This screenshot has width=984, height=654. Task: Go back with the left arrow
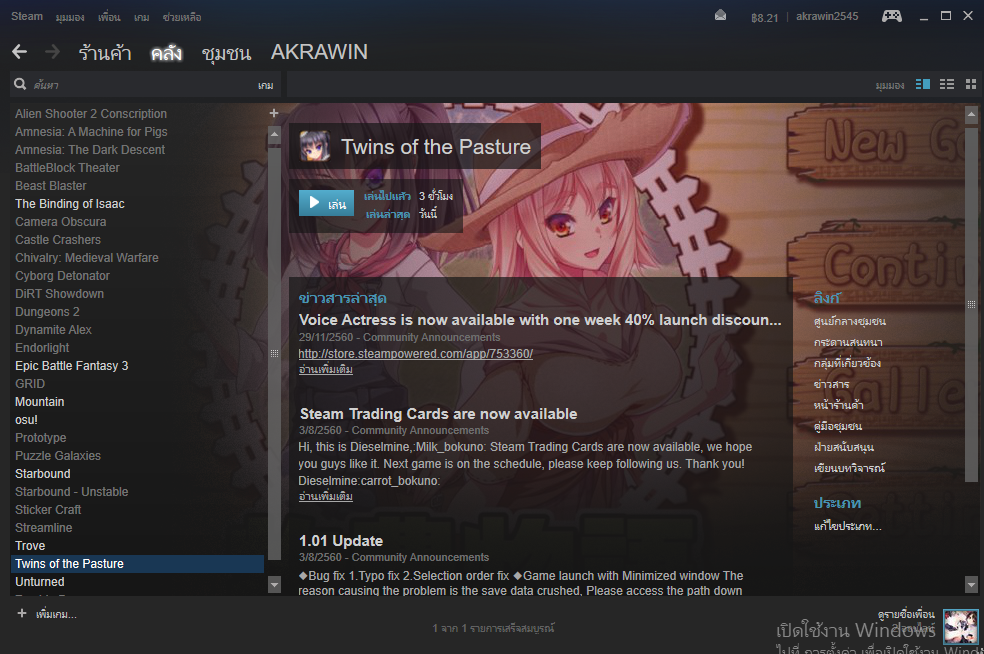pos(19,51)
